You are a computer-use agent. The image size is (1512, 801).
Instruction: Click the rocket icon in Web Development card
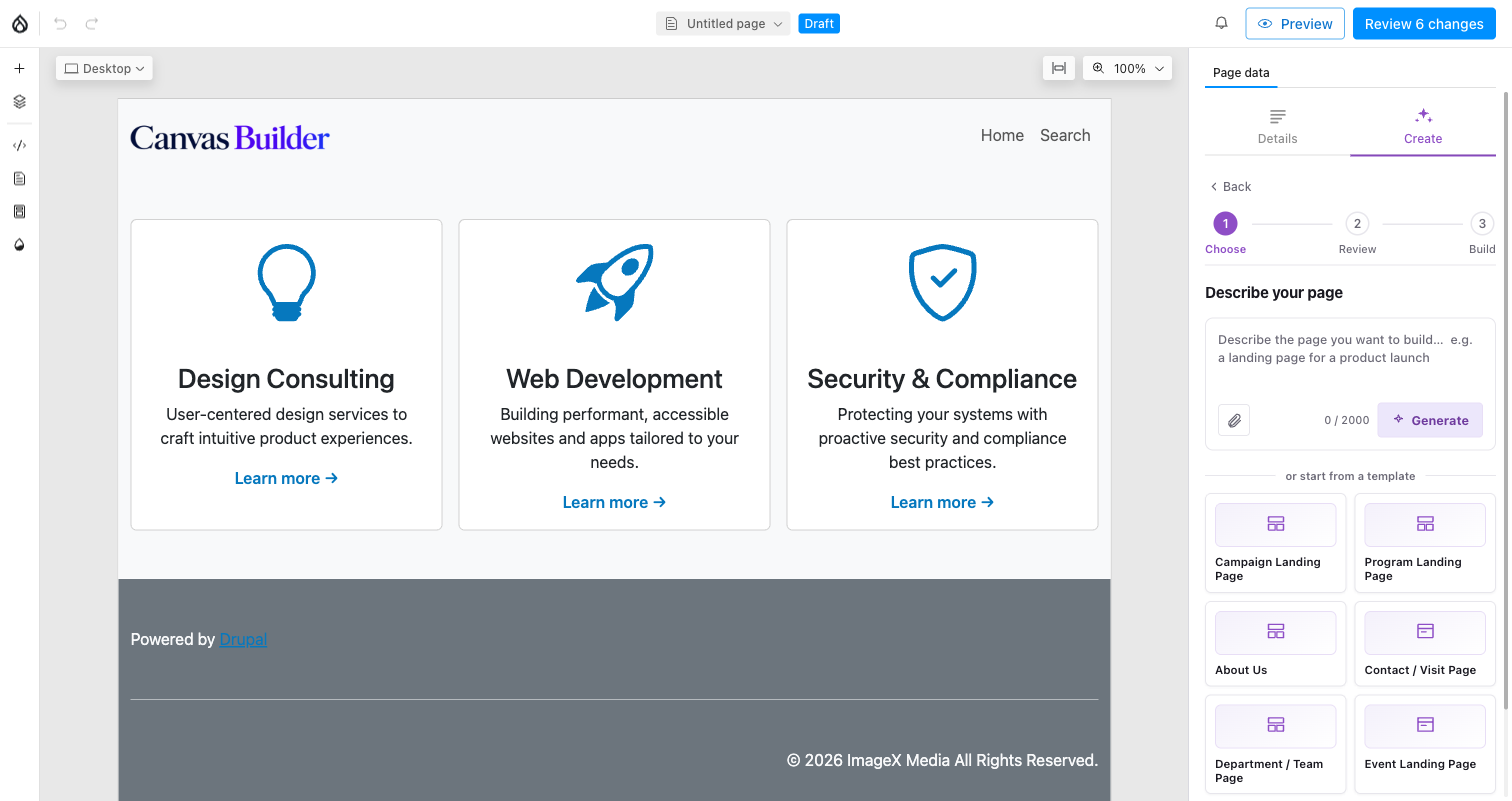point(614,282)
